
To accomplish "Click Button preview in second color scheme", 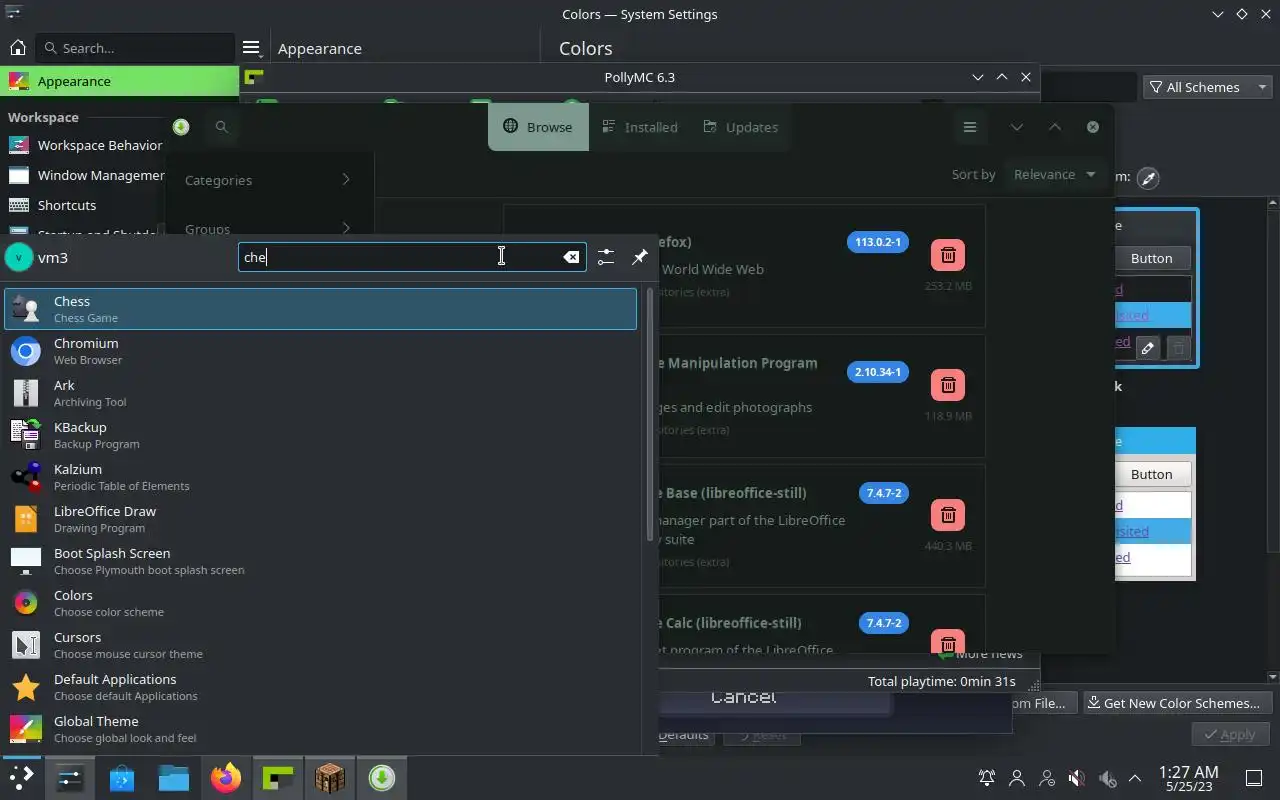I will [x=1151, y=474].
